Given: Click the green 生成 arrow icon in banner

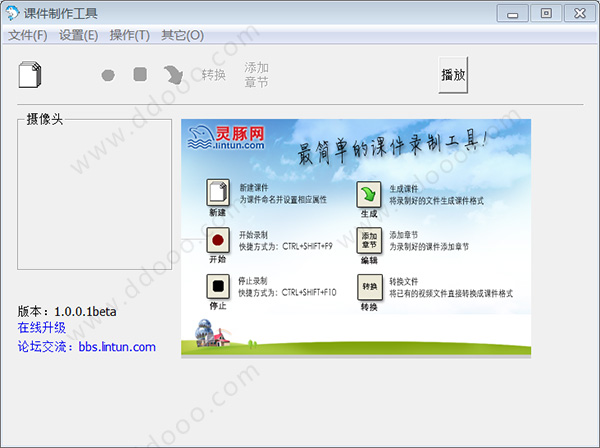Looking at the screenshot, I should (369, 194).
